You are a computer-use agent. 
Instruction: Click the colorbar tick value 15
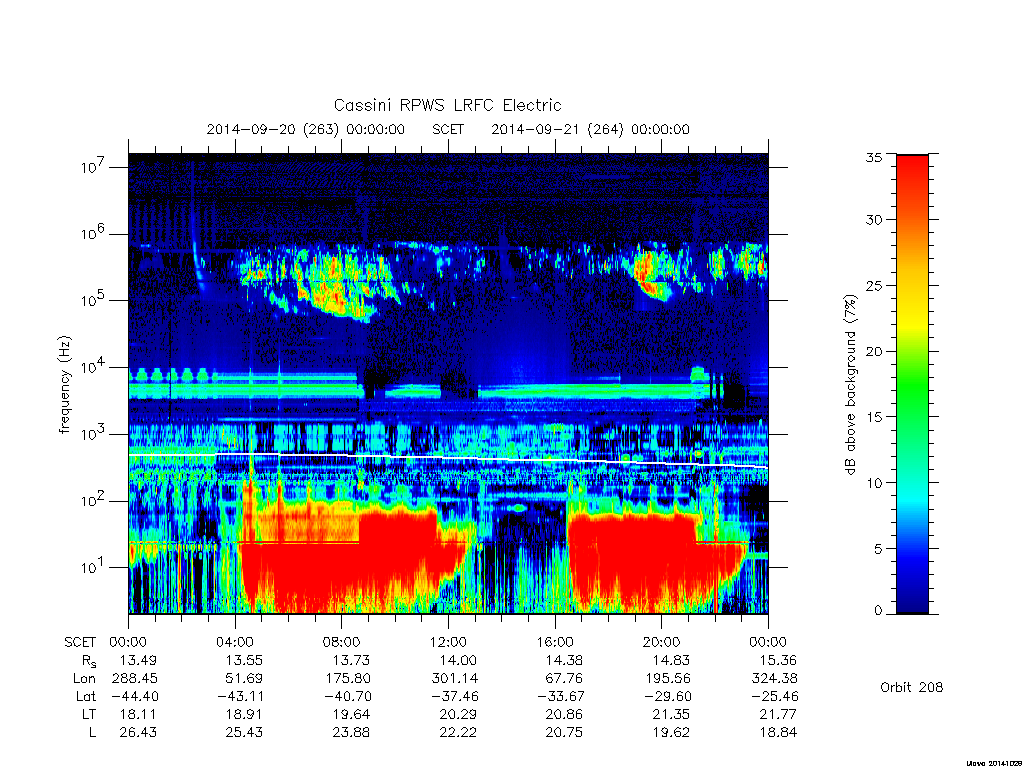click(x=874, y=417)
